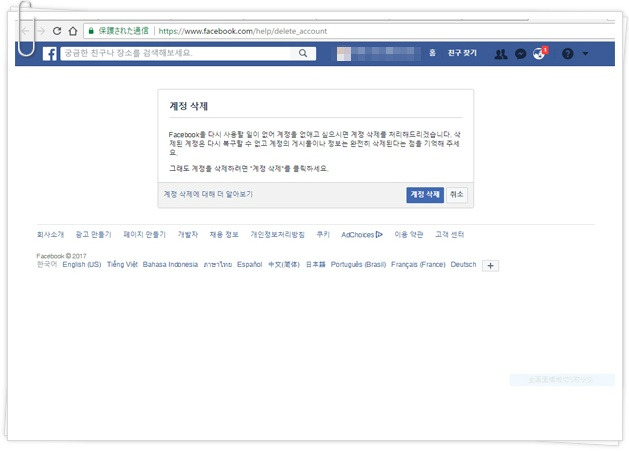The width and height of the screenshot is (629, 451).
Task: Open the friend requests icon
Action: pos(501,54)
